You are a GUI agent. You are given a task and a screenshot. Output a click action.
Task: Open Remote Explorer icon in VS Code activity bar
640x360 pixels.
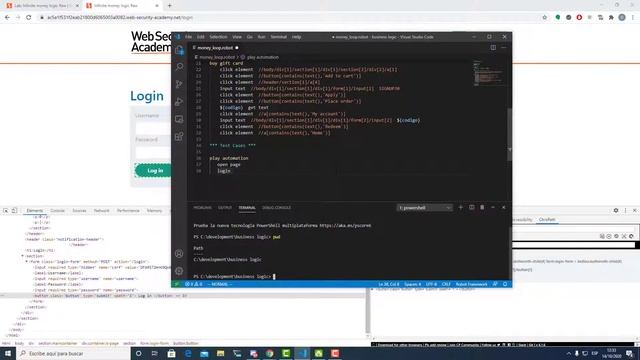tap(179, 119)
